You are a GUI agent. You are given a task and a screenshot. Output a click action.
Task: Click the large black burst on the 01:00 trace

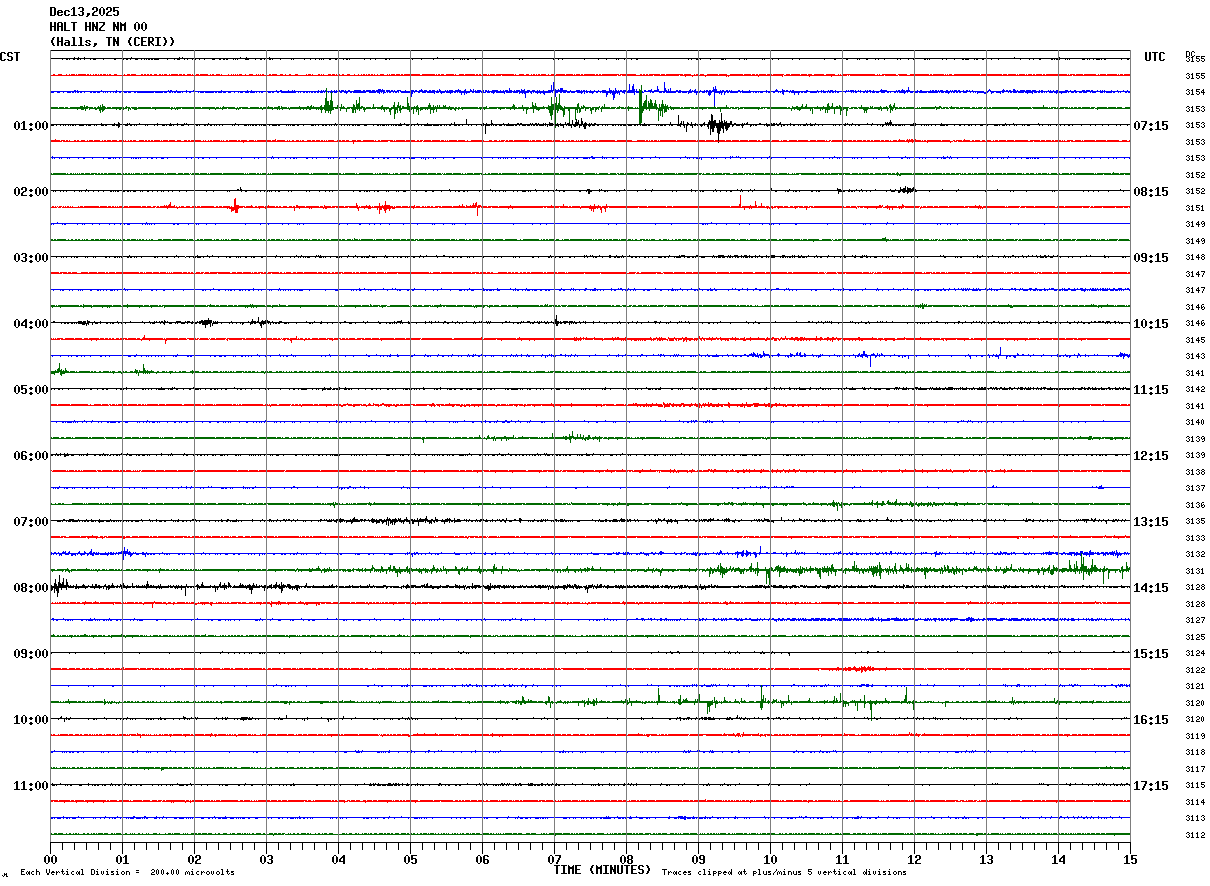[717, 125]
